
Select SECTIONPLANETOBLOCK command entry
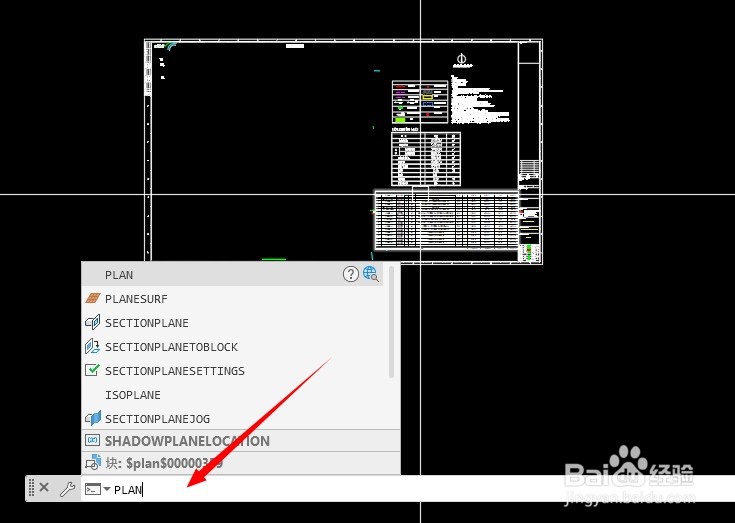pos(232,347)
